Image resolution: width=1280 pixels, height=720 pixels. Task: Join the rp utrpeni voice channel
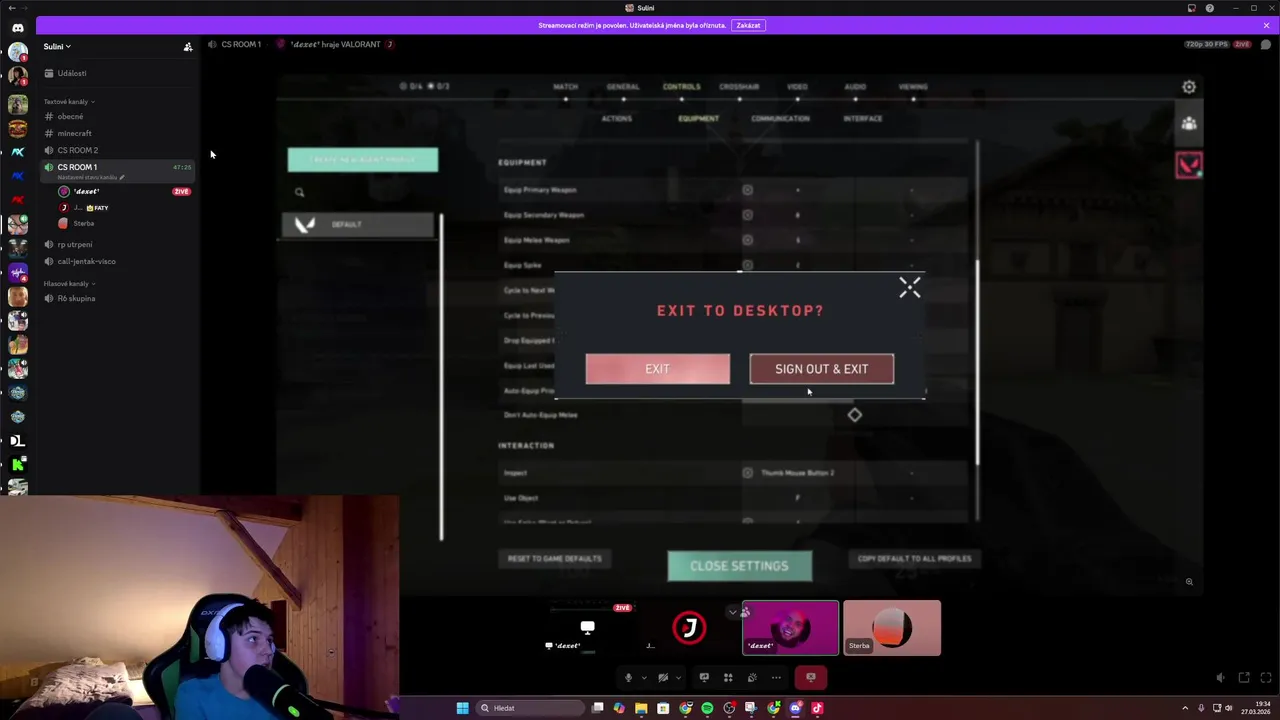click(74, 245)
